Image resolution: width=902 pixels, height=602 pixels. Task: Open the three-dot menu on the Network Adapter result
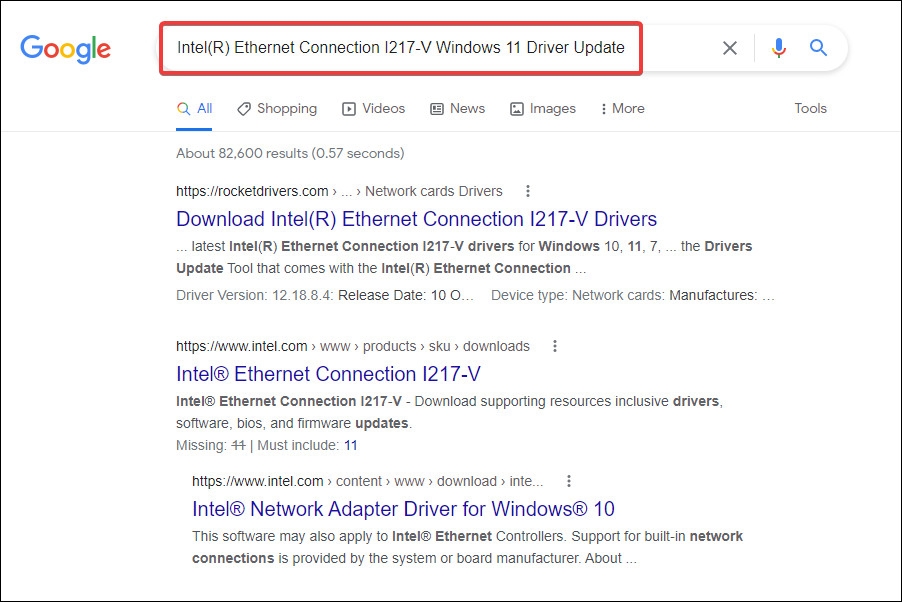pos(568,480)
